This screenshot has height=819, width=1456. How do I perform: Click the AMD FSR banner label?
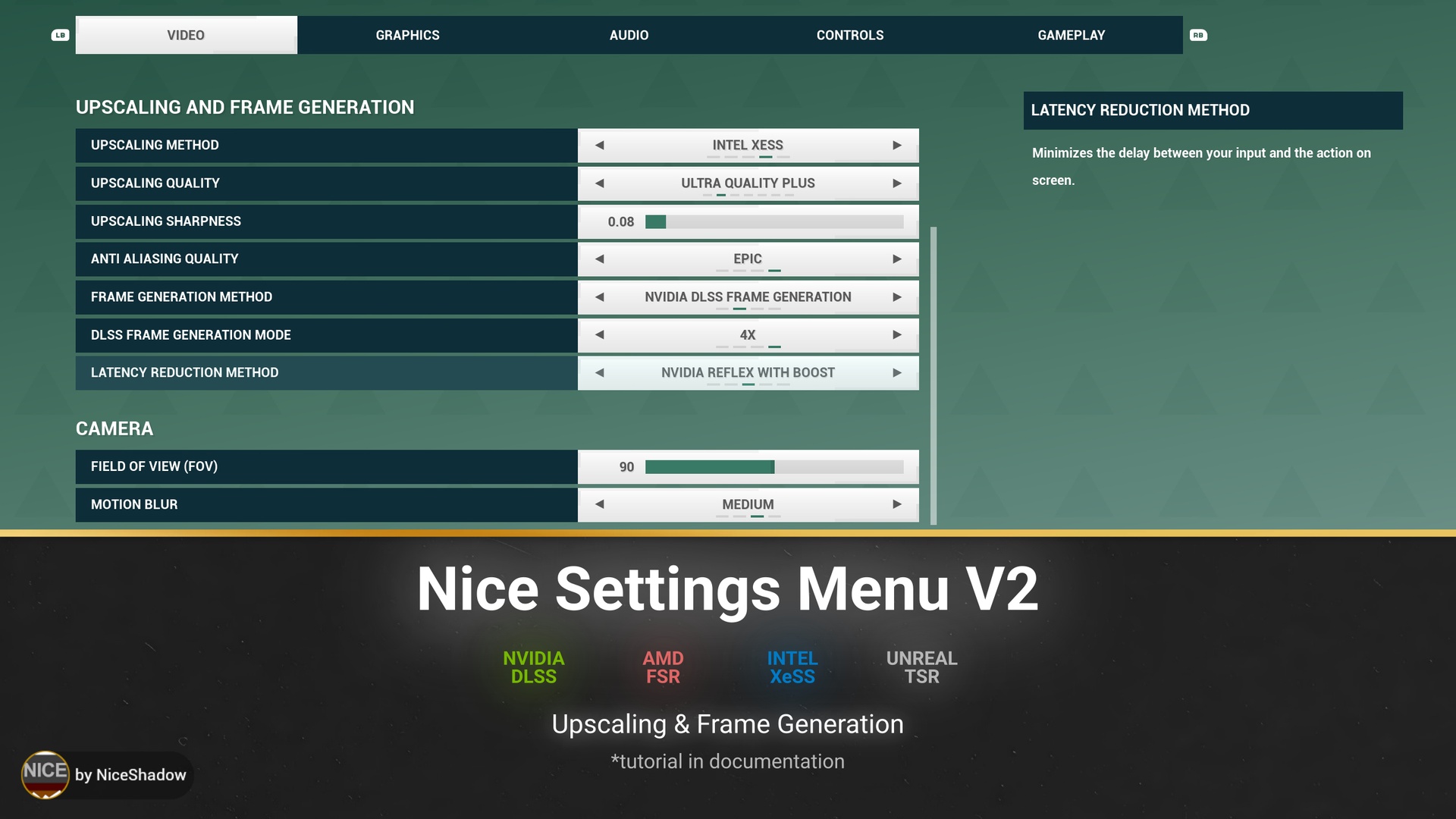pos(663,667)
